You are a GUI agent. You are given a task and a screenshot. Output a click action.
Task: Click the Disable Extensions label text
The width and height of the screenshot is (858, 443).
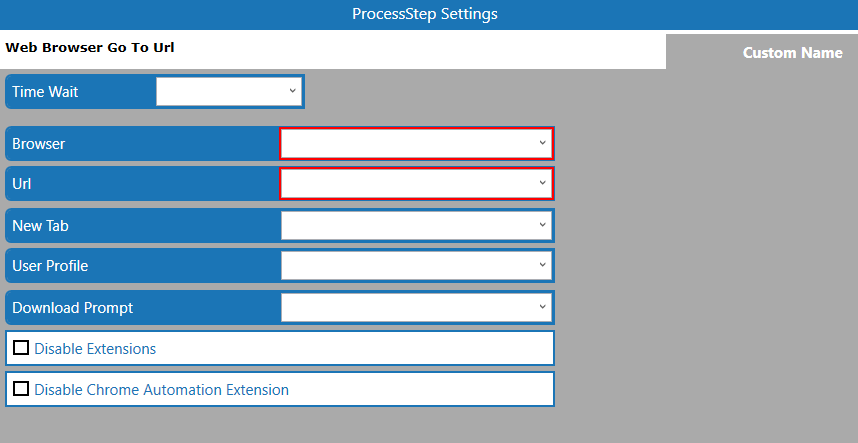coord(95,349)
